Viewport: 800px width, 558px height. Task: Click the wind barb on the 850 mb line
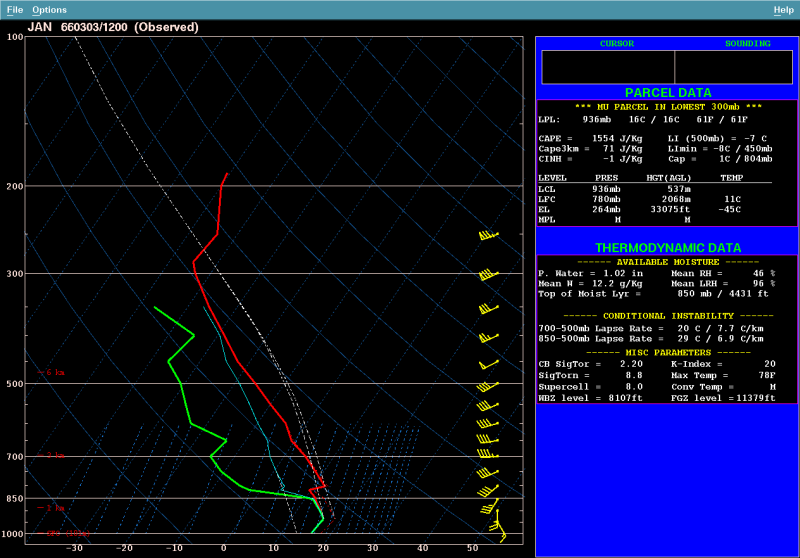(x=489, y=505)
